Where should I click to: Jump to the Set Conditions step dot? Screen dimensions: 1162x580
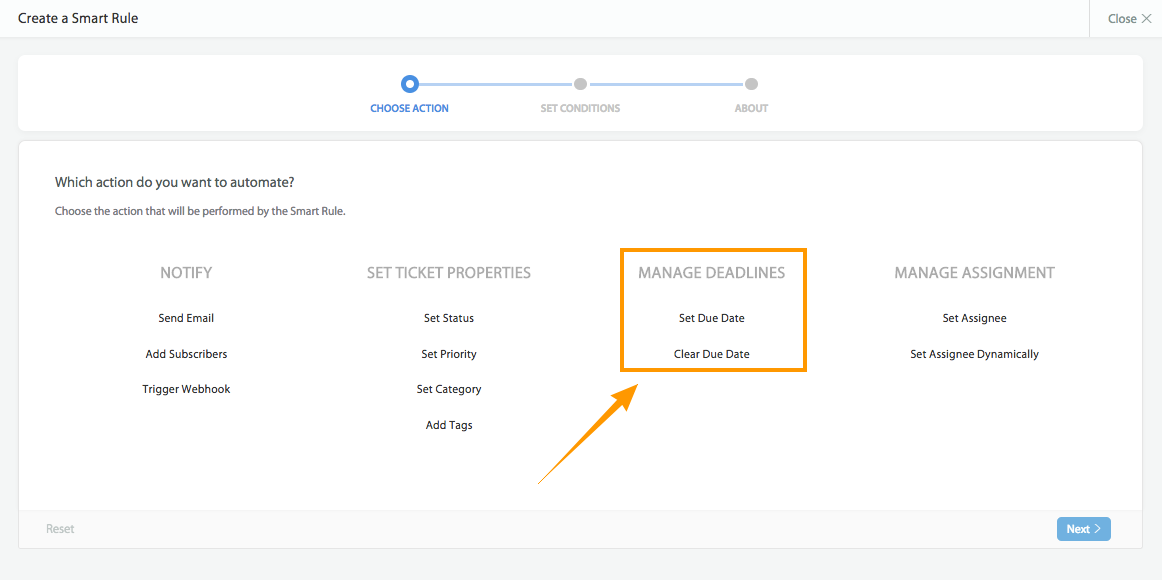[x=580, y=85]
